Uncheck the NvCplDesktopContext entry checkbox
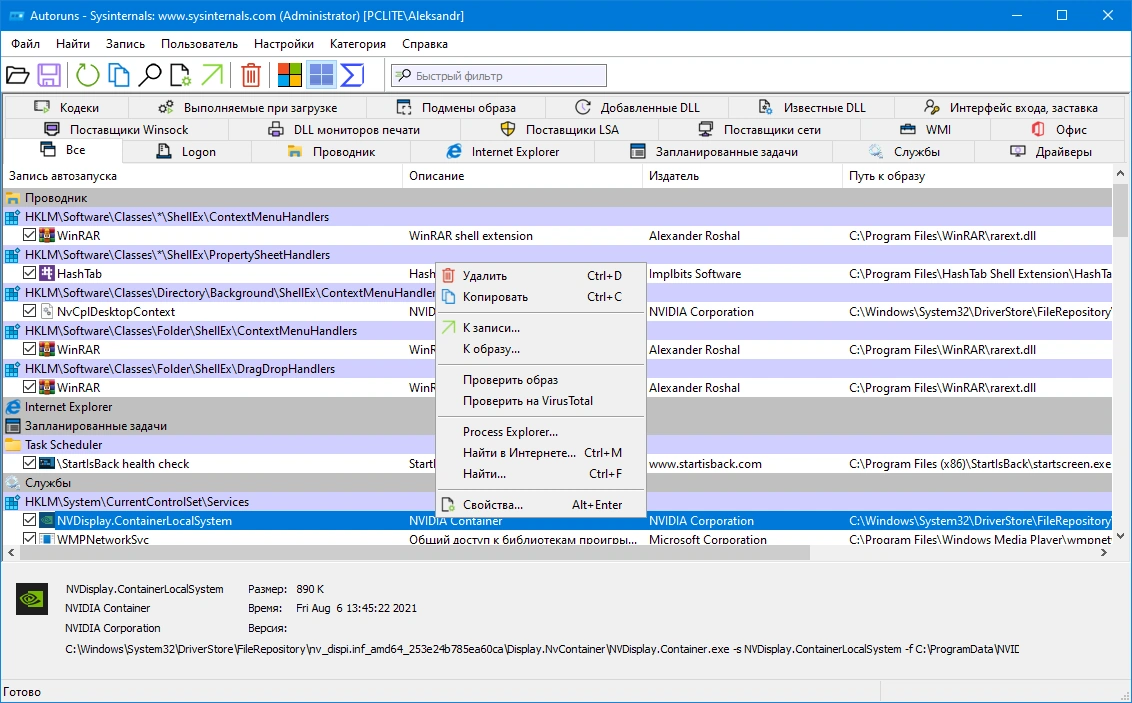Viewport: 1132px width, 703px height. click(x=30, y=312)
